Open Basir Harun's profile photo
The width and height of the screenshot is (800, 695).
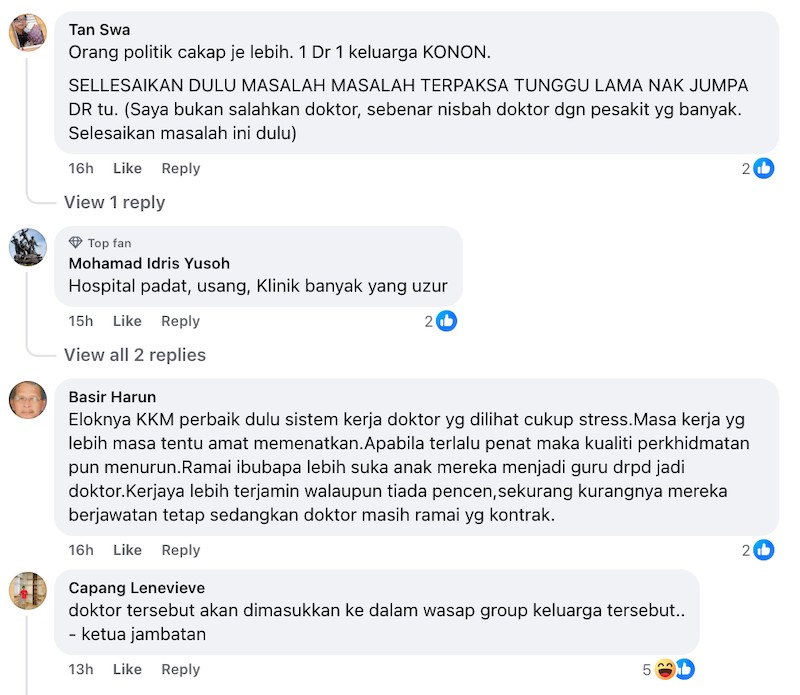(28, 400)
